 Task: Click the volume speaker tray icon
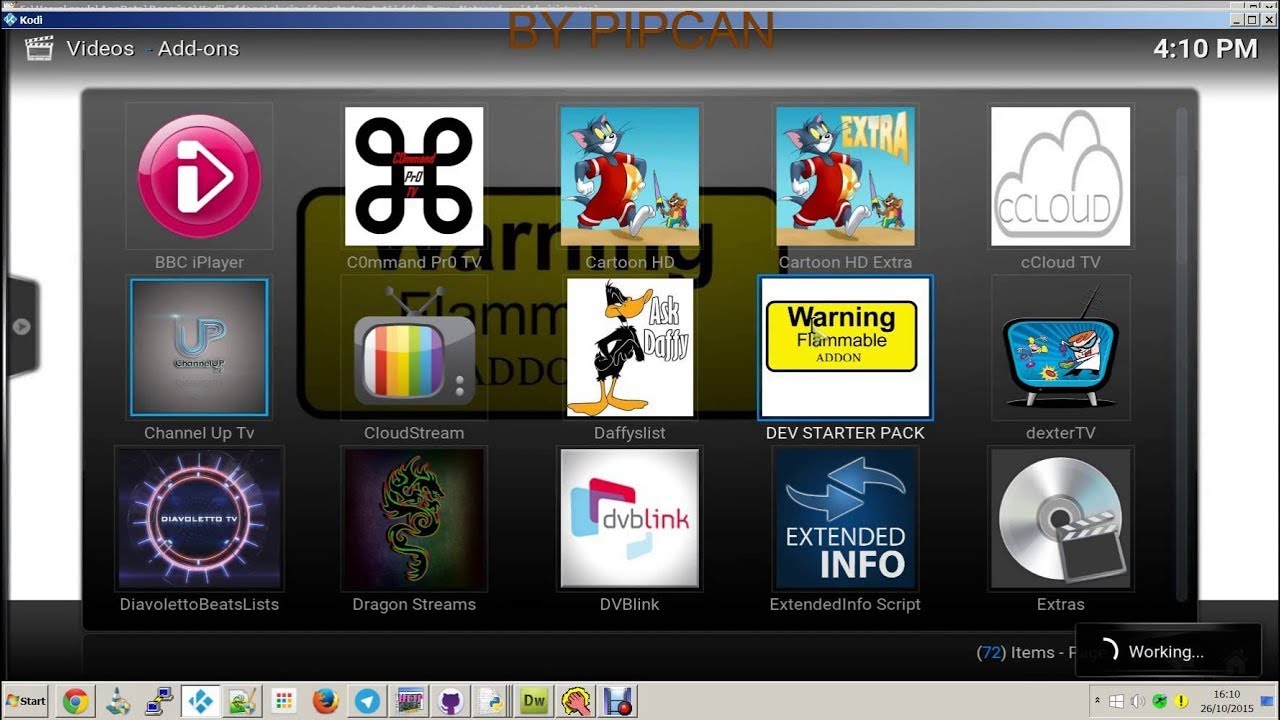1138,701
